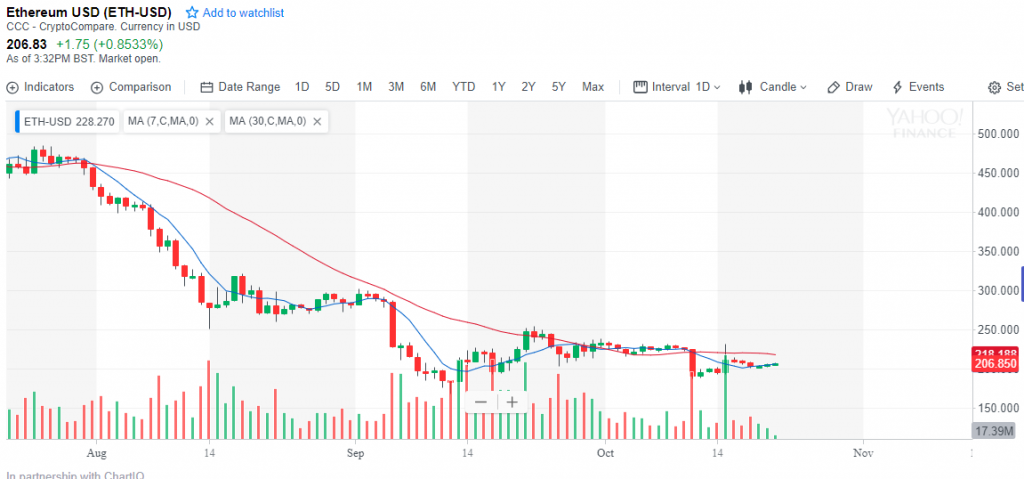Click the Sep date axis label
1024x479 pixels.
[x=355, y=452]
